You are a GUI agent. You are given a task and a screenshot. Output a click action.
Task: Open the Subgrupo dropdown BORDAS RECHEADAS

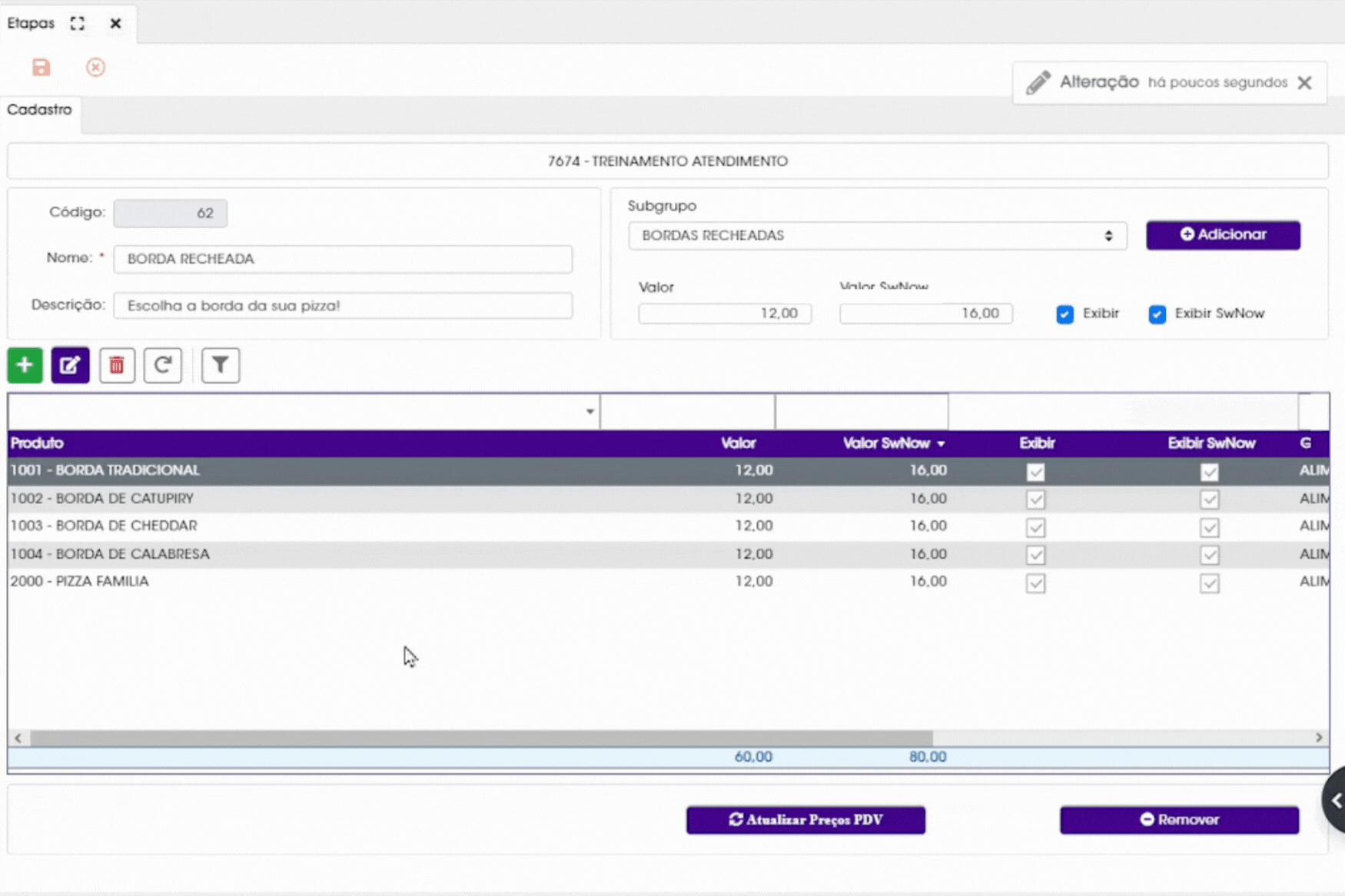pyautogui.click(x=877, y=236)
